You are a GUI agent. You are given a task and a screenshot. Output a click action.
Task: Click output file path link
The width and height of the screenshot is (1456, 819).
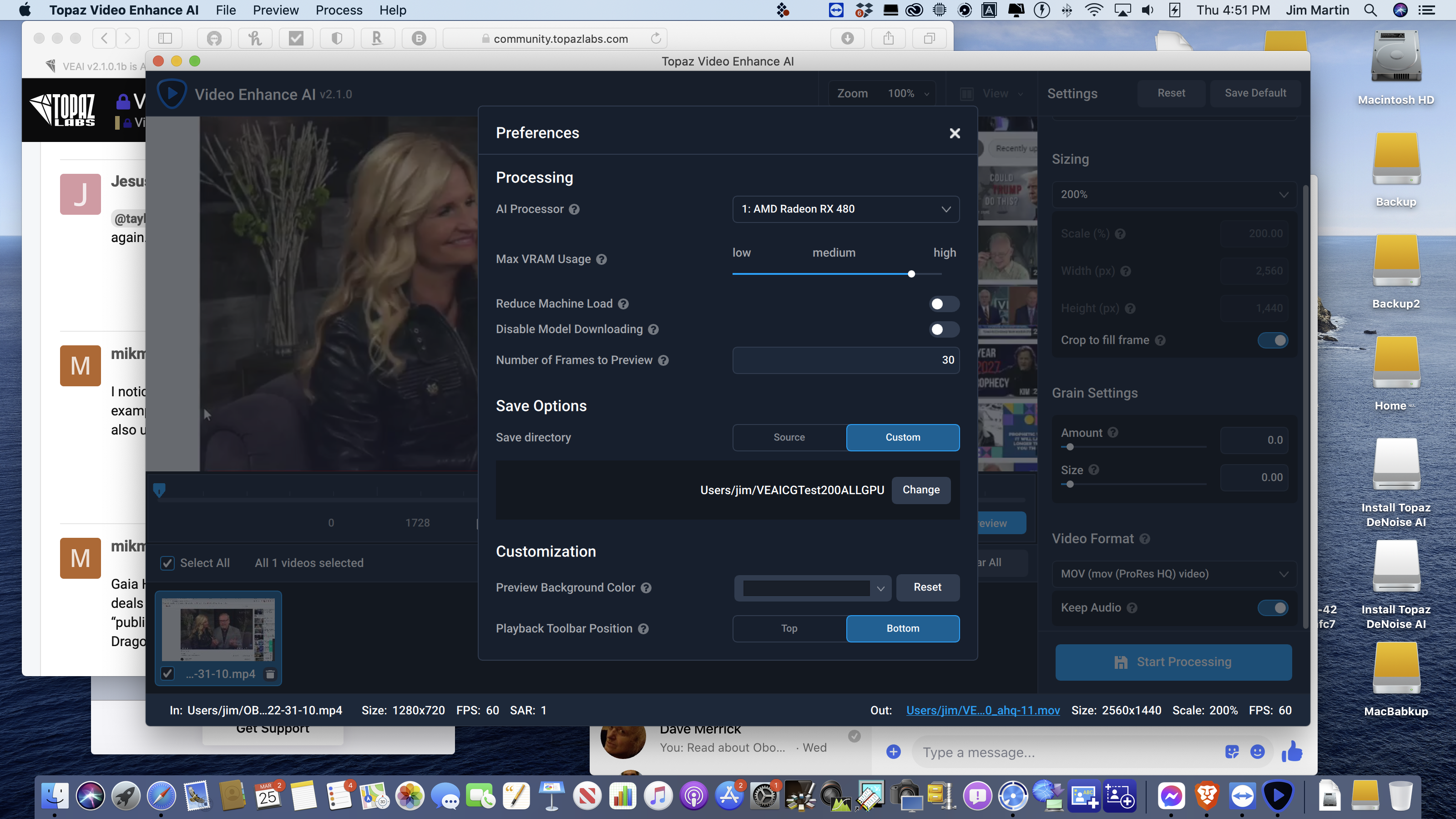983,710
